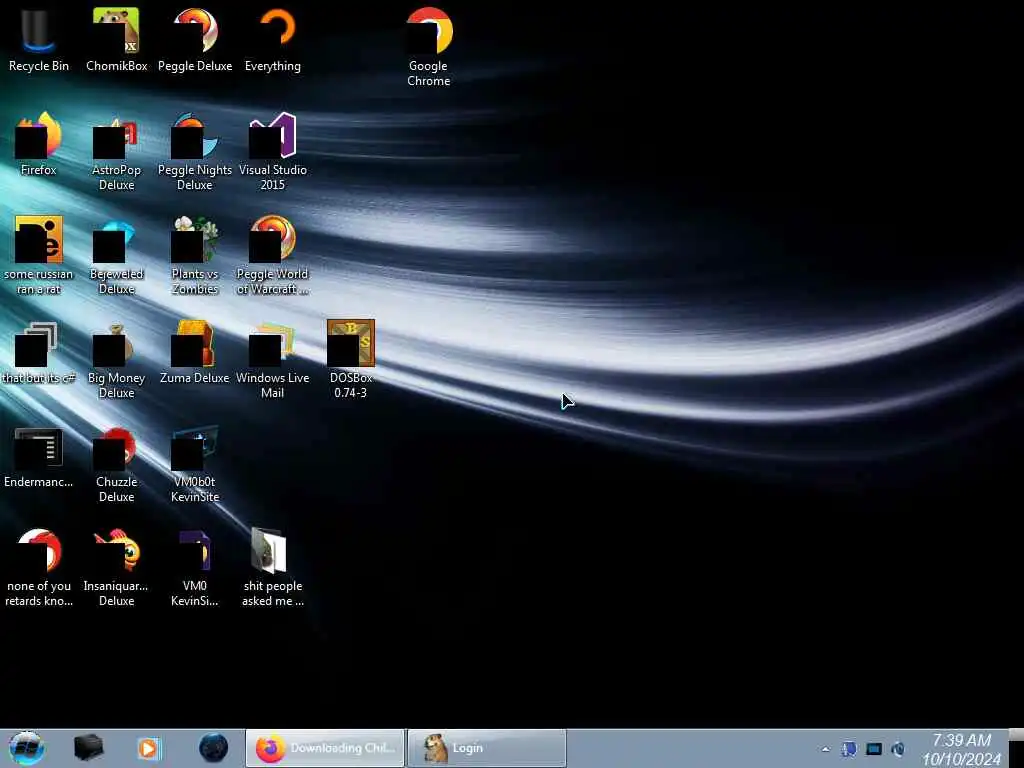Open the Visual Studio 2015 shortcut

tap(273, 152)
